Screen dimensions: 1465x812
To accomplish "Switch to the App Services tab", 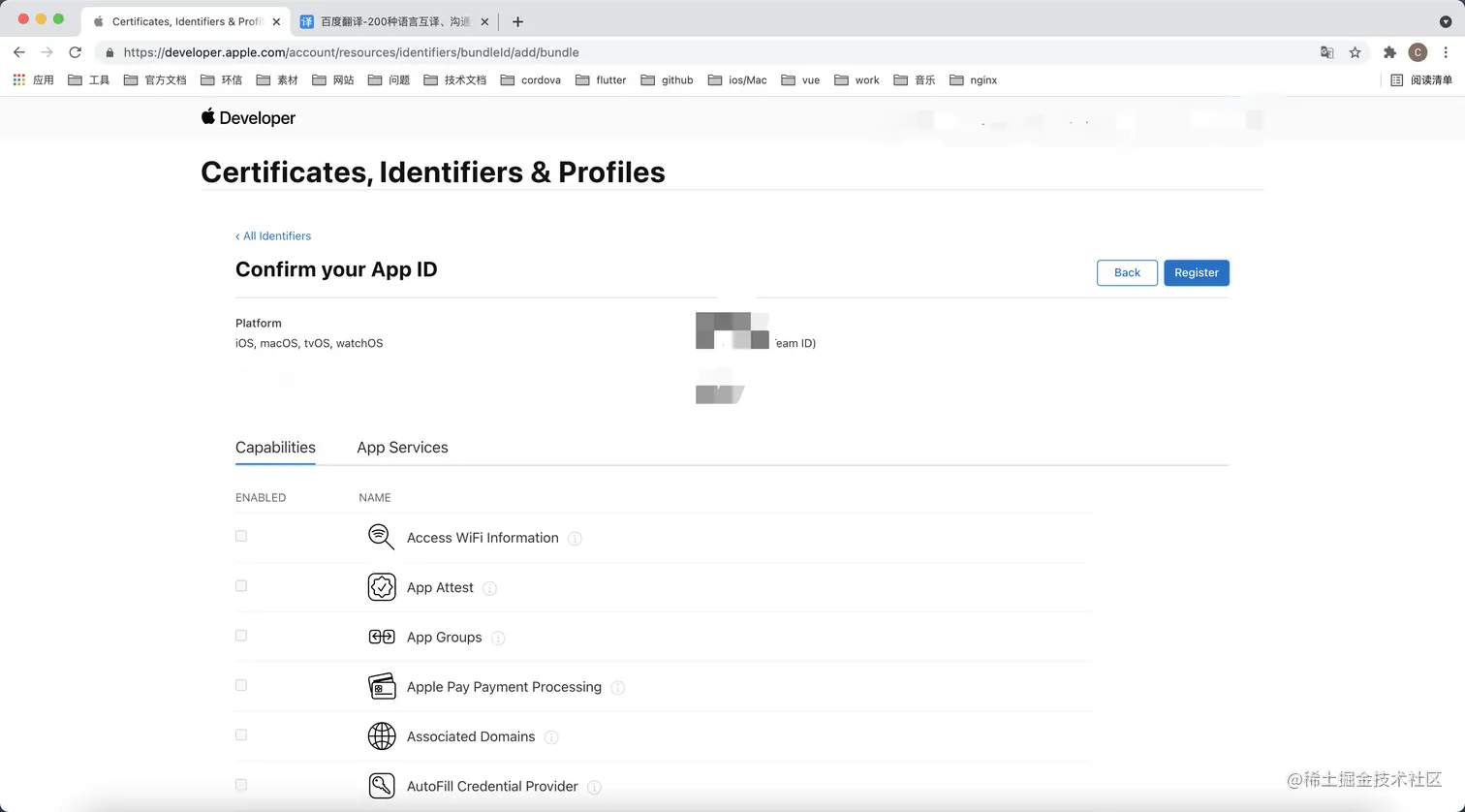I will 402,448.
